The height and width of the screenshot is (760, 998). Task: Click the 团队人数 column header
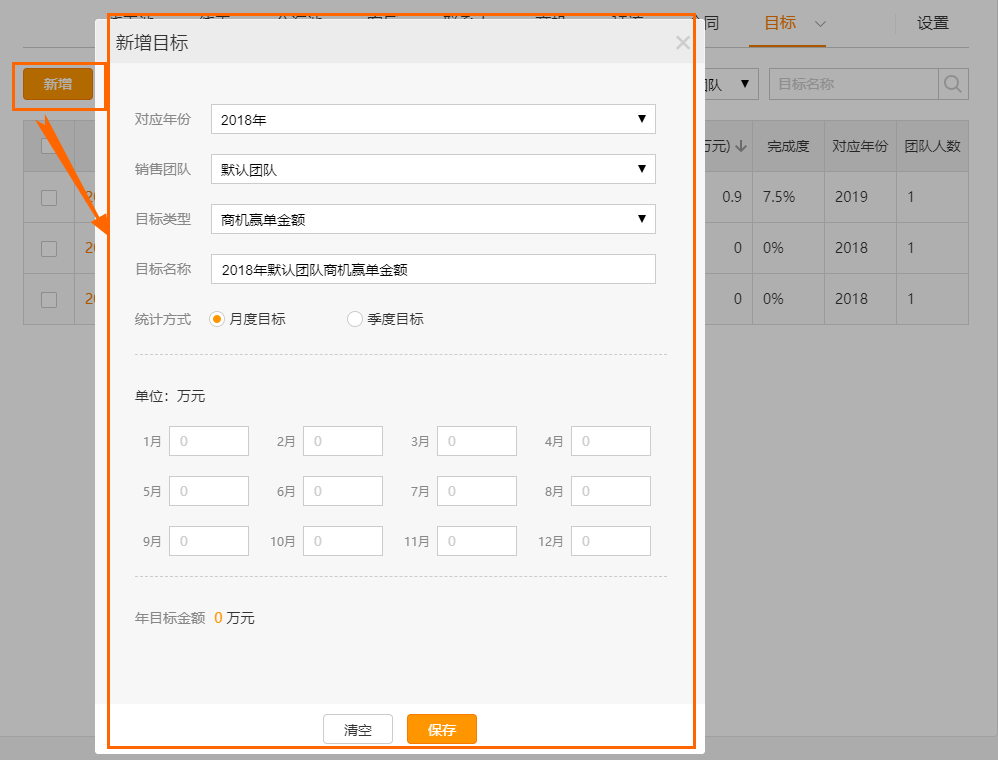[x=932, y=146]
